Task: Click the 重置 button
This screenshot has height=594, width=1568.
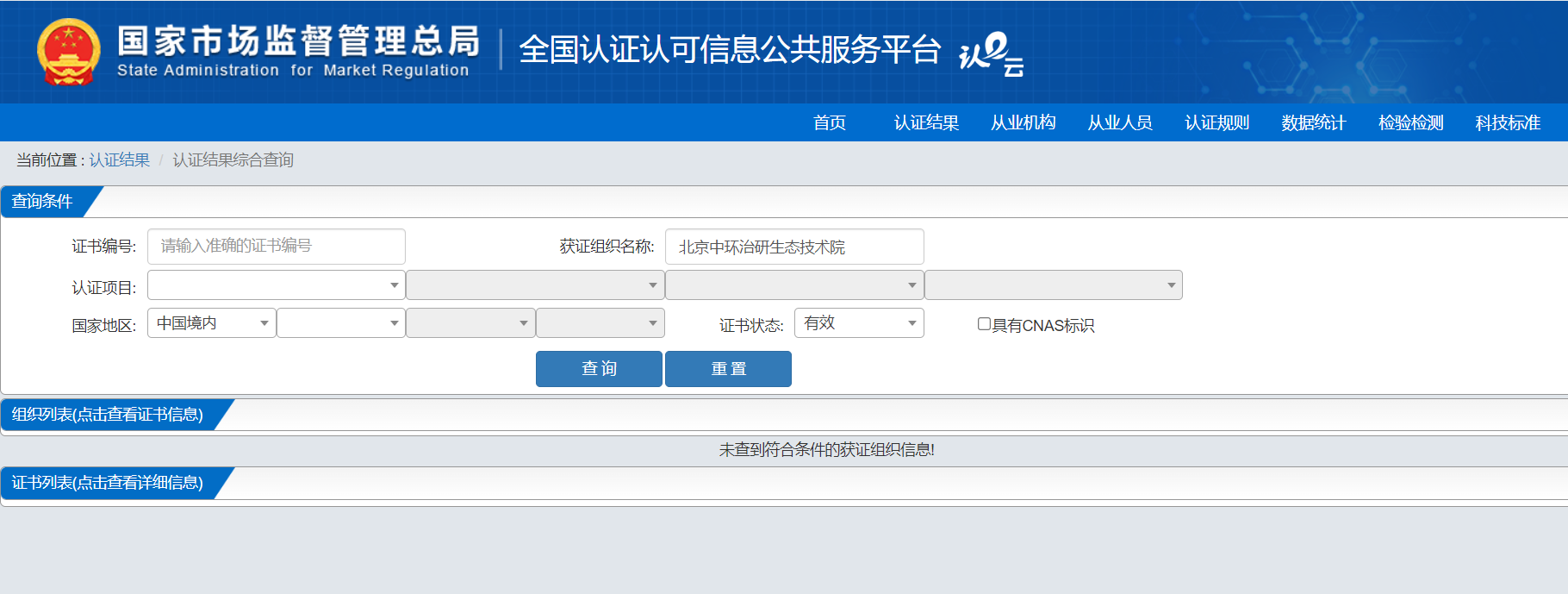Action: [x=728, y=369]
